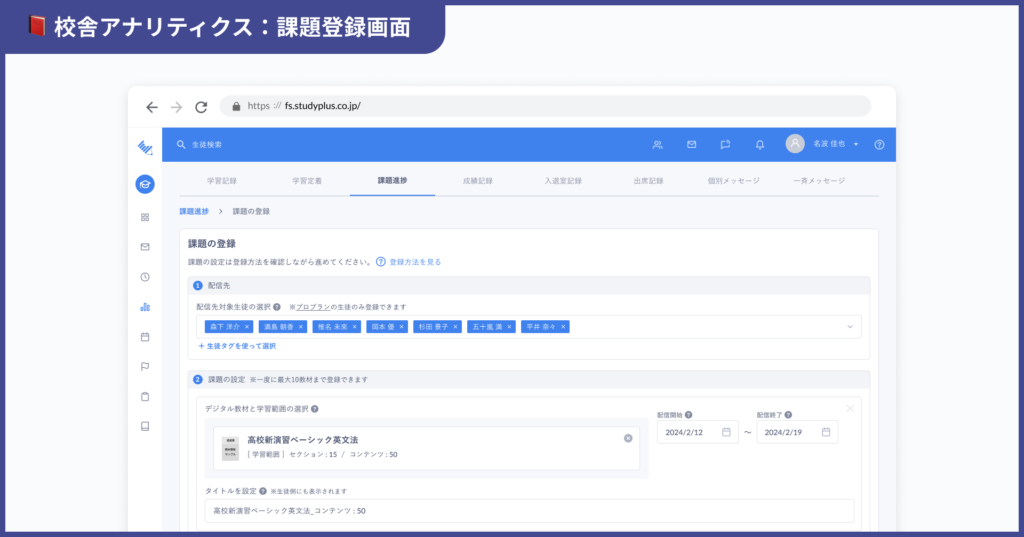Click the lock icon in the address bar
The width and height of the screenshot is (1024, 537).
tap(236, 106)
